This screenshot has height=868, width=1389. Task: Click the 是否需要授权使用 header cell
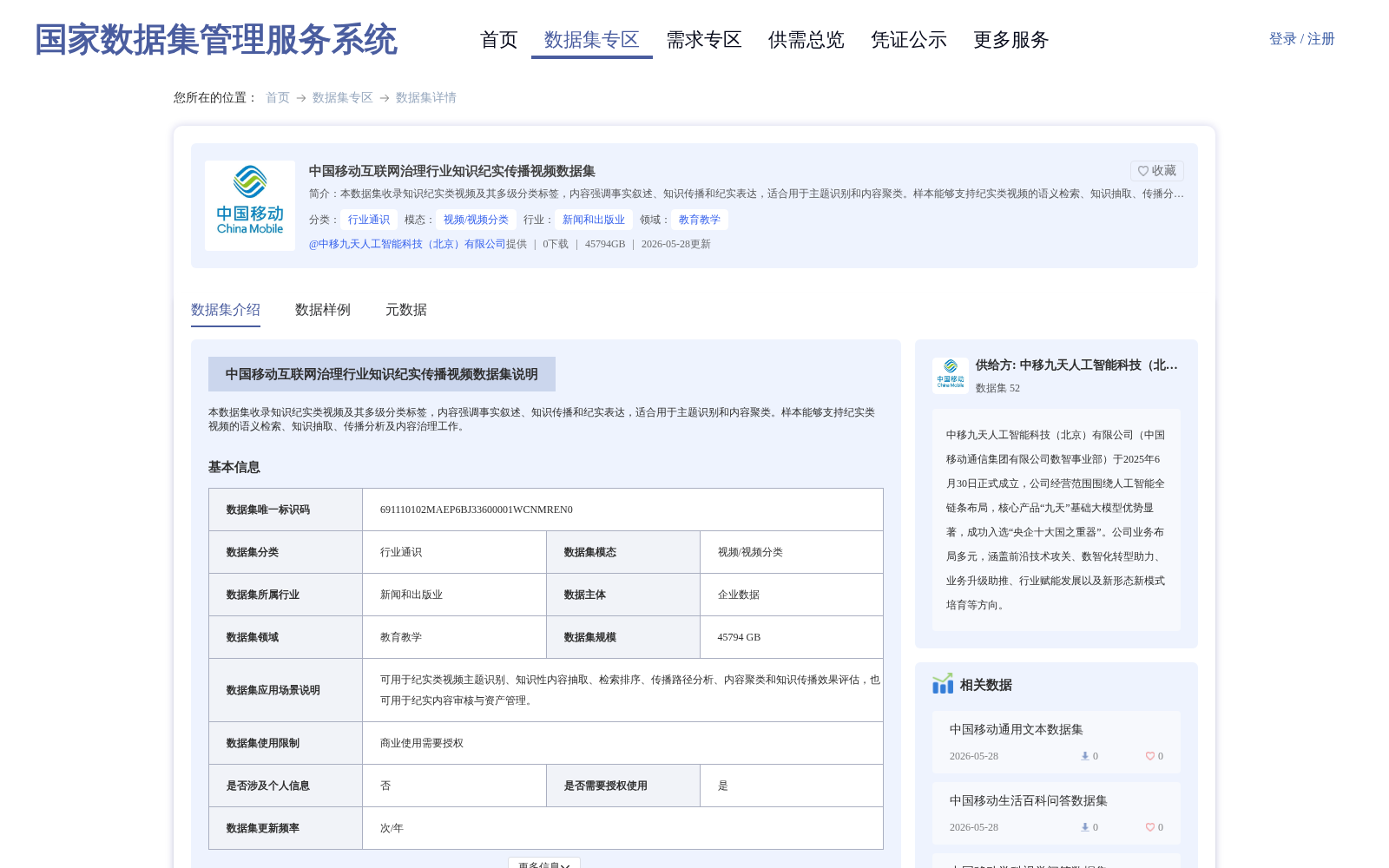623,786
